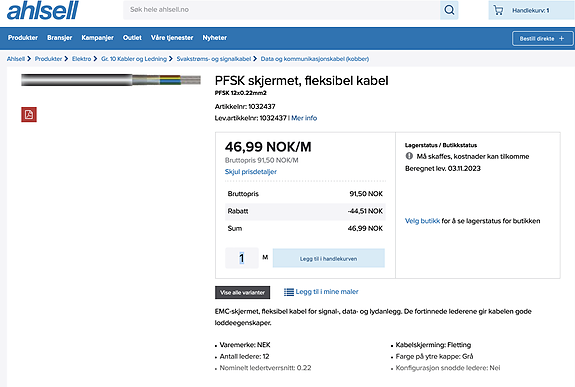Go to Elektro breadcrumb link
Image resolution: width=575 pixels, height=387 pixels.
click(81, 59)
